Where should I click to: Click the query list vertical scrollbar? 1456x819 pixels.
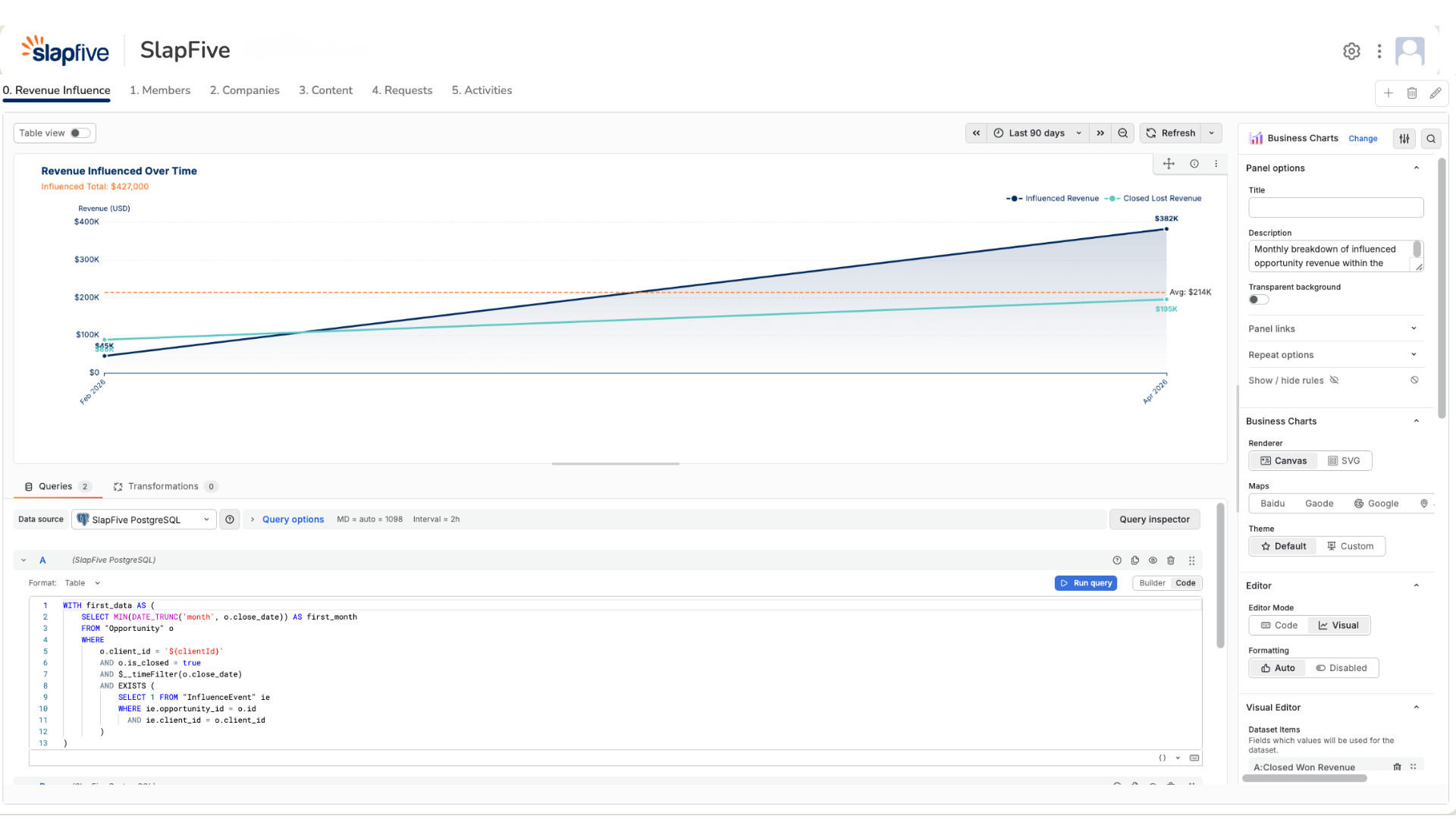tap(1220, 575)
